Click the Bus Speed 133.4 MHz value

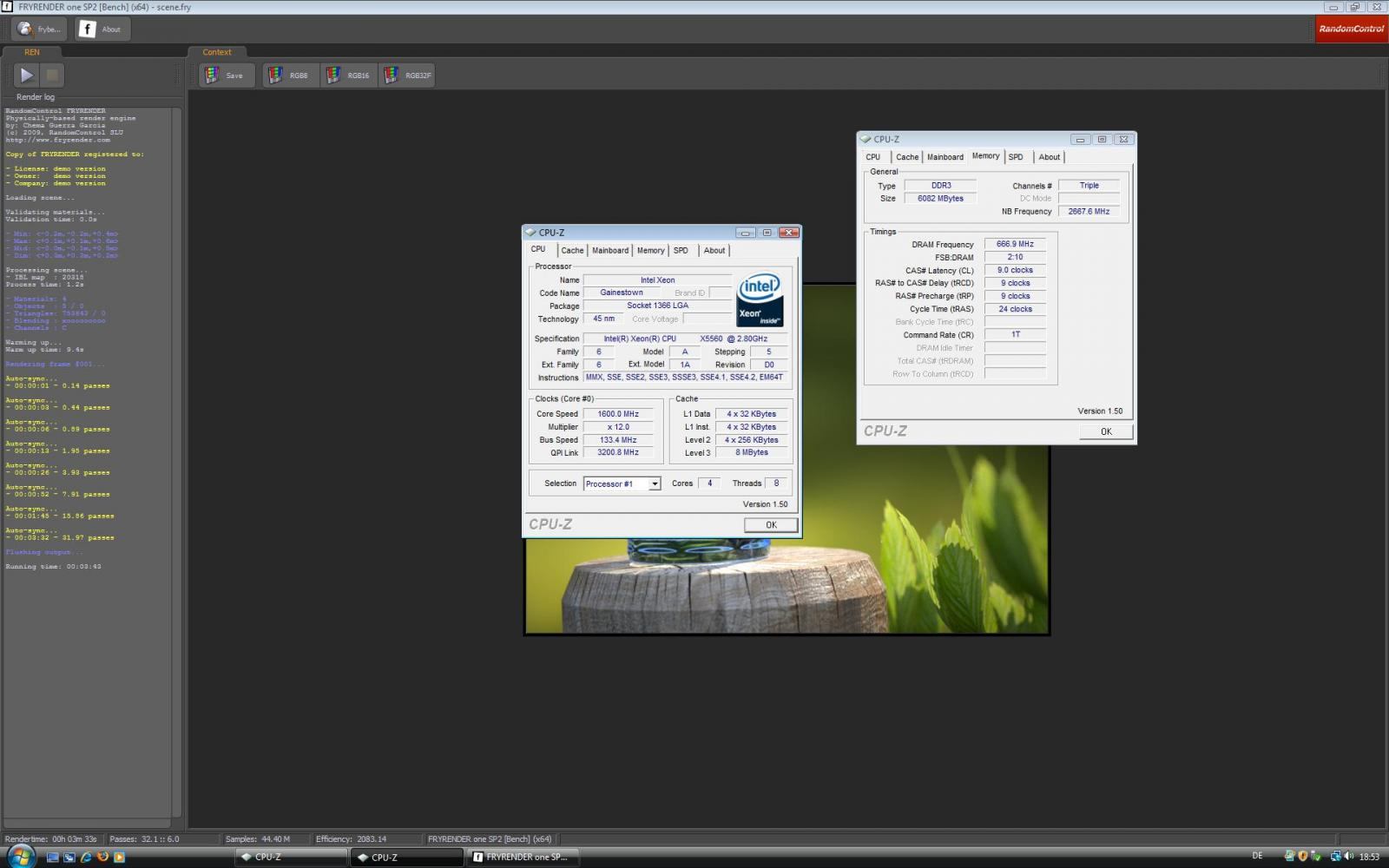pyautogui.click(x=618, y=440)
